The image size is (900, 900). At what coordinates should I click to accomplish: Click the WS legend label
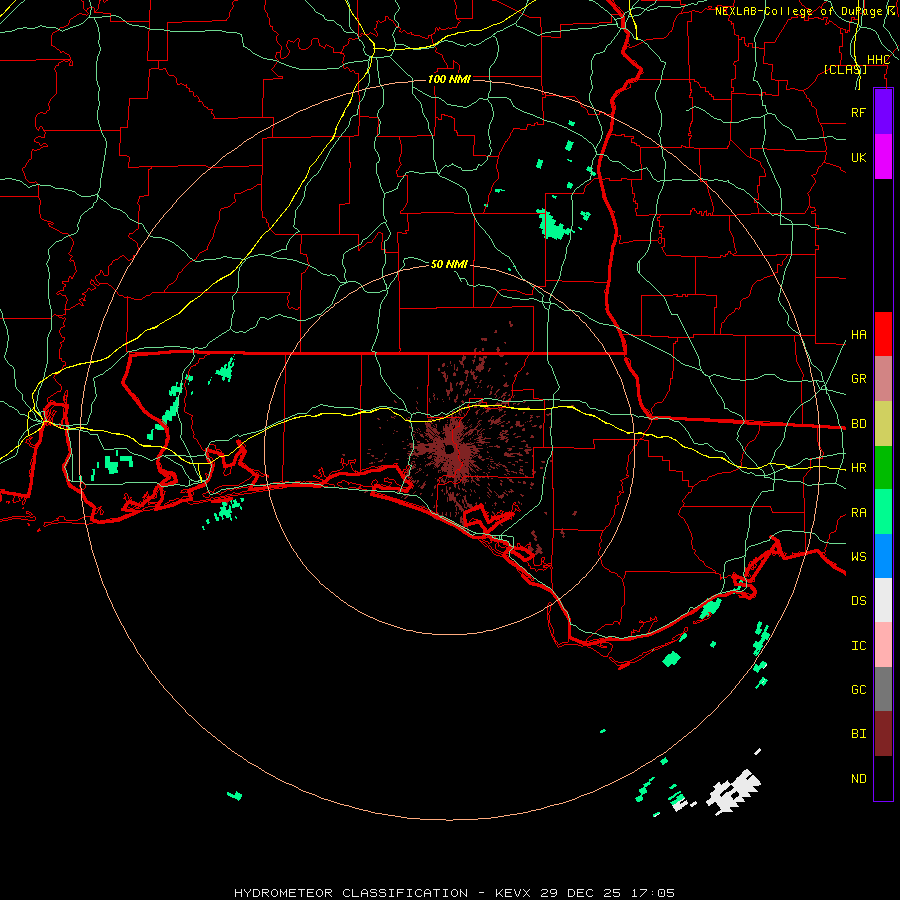pos(858,556)
